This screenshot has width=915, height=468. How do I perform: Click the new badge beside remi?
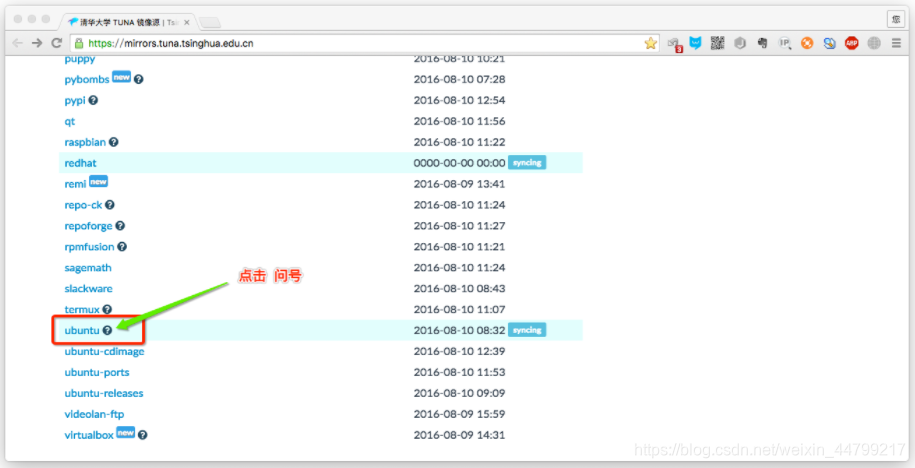point(98,181)
